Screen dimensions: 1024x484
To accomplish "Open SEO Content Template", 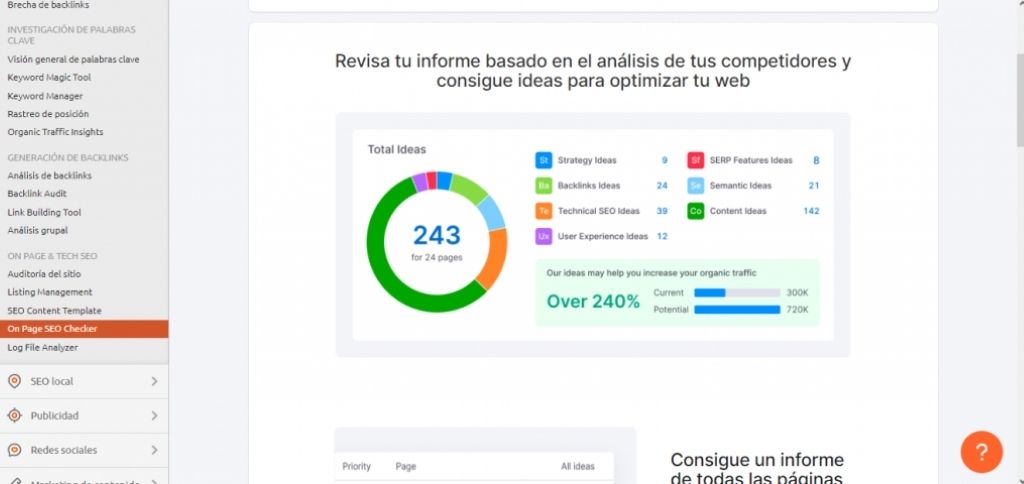I will tap(54, 311).
